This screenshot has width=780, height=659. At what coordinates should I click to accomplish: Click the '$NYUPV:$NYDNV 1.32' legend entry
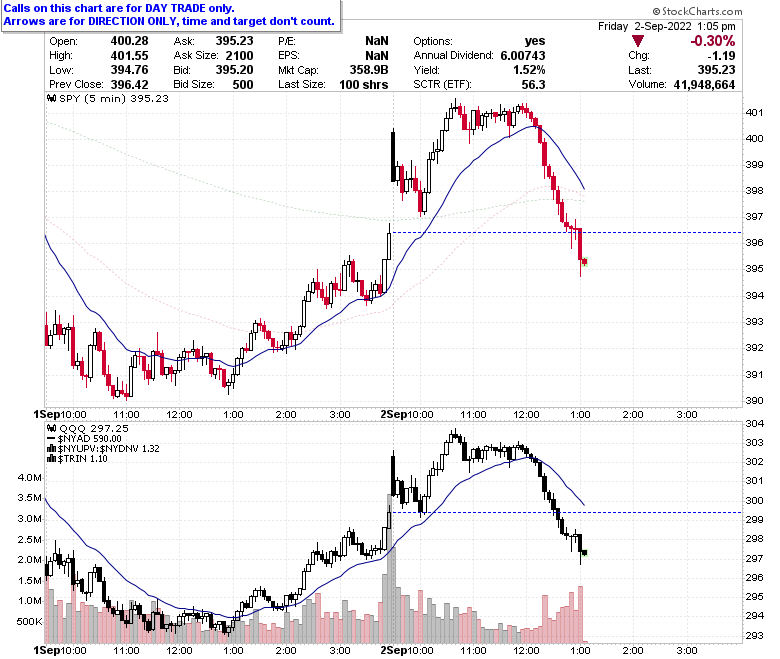click(x=108, y=449)
